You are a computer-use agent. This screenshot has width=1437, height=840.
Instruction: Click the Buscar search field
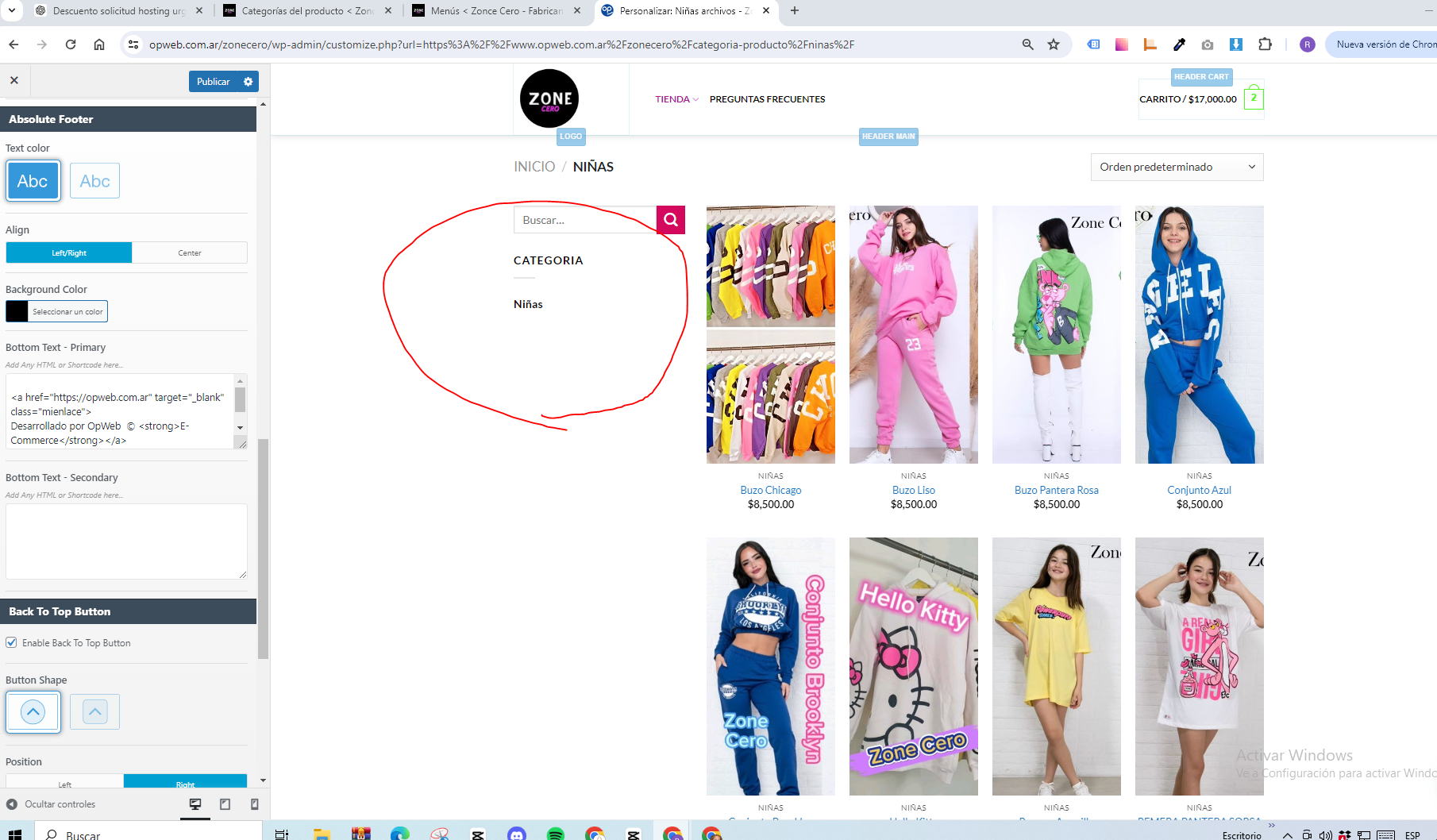click(x=585, y=220)
